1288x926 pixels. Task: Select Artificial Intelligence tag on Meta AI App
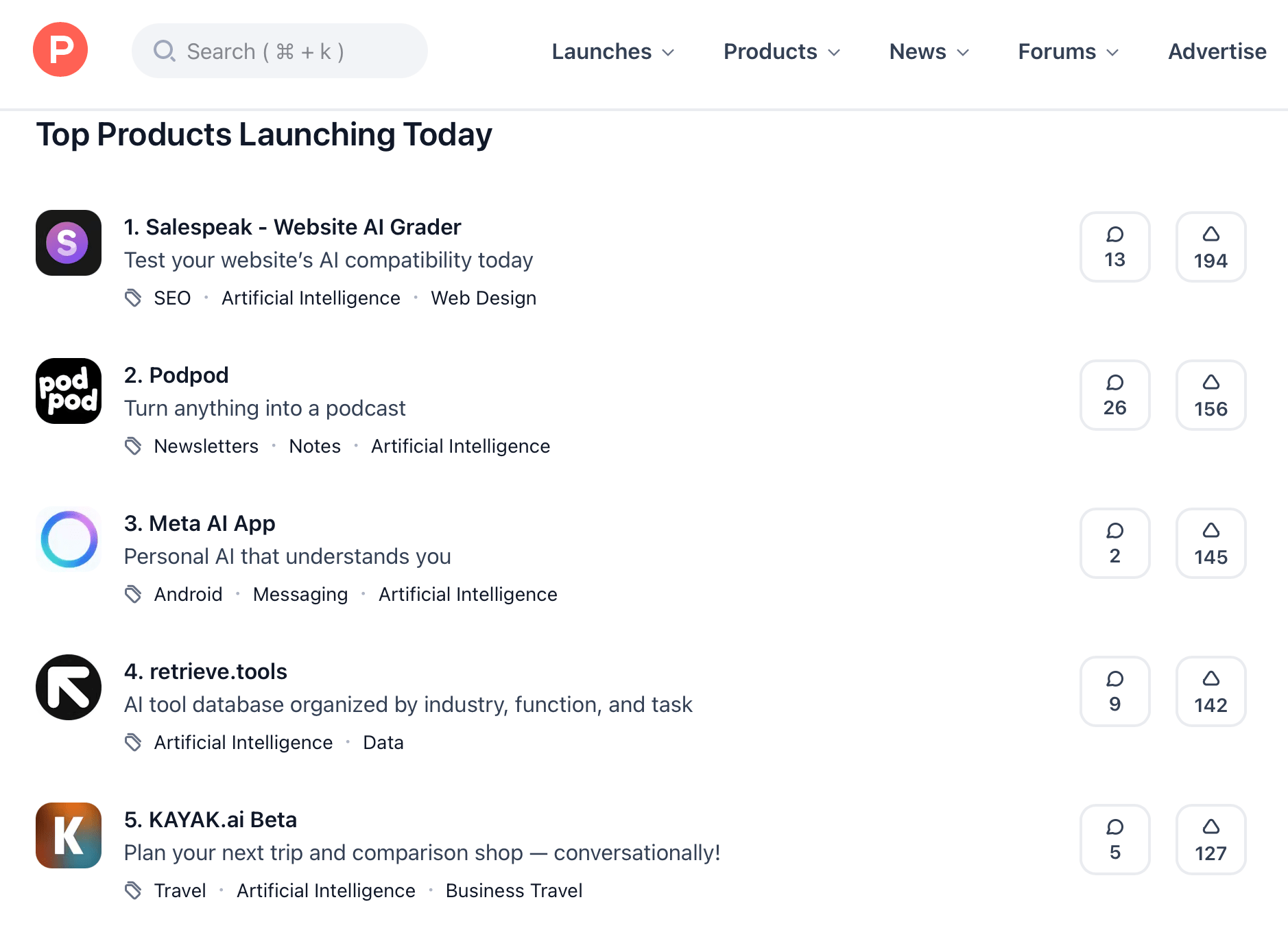pos(468,595)
